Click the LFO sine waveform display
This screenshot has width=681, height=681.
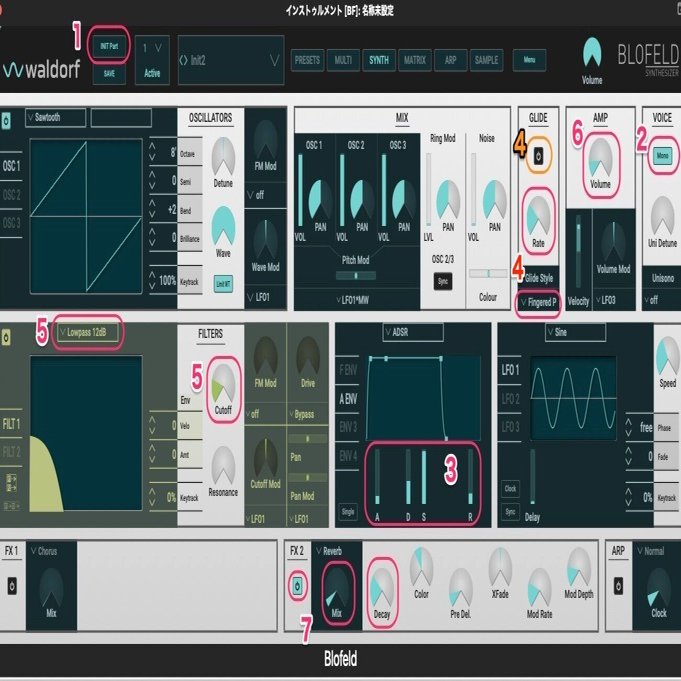tap(573, 398)
